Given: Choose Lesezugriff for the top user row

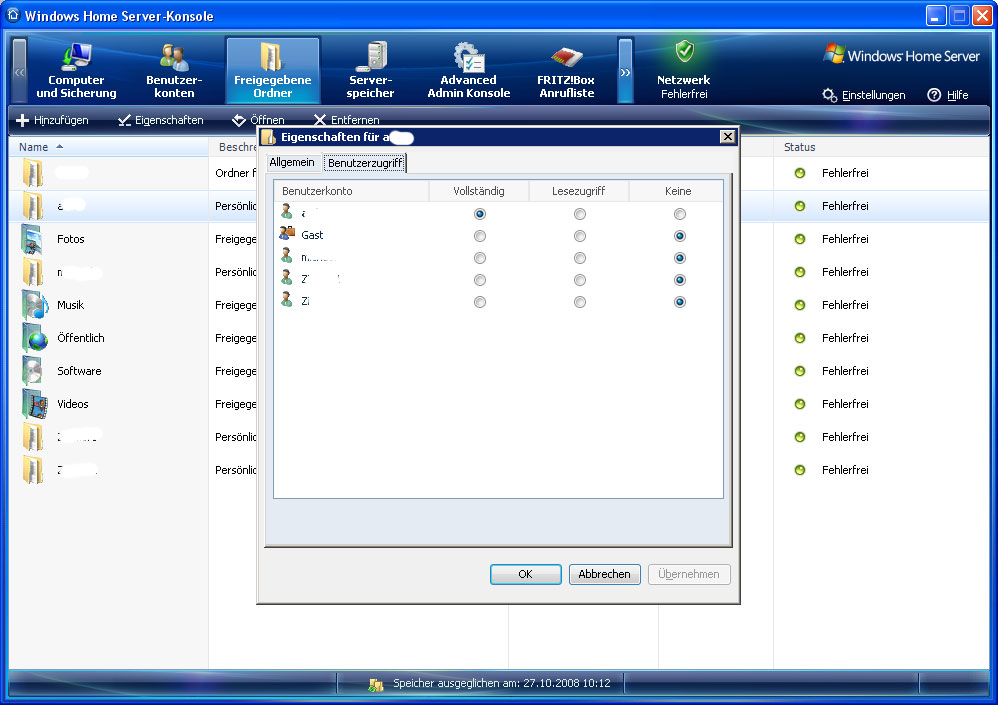Looking at the screenshot, I should pos(579,214).
